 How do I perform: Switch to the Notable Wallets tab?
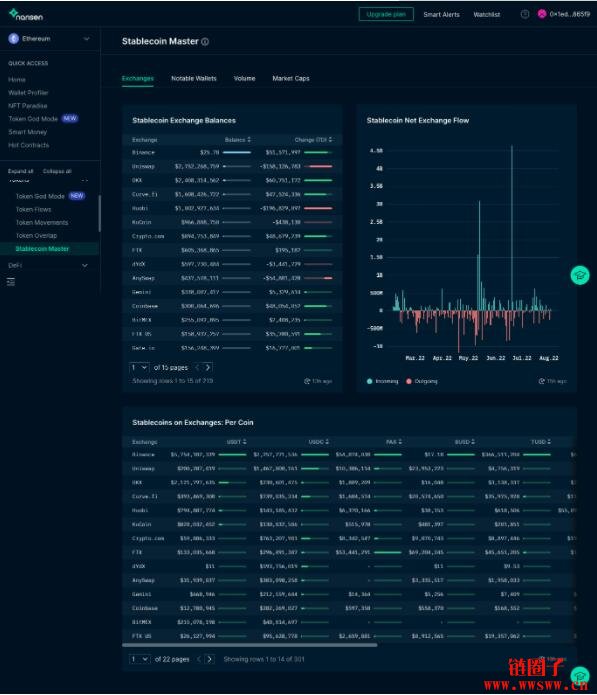click(x=194, y=78)
